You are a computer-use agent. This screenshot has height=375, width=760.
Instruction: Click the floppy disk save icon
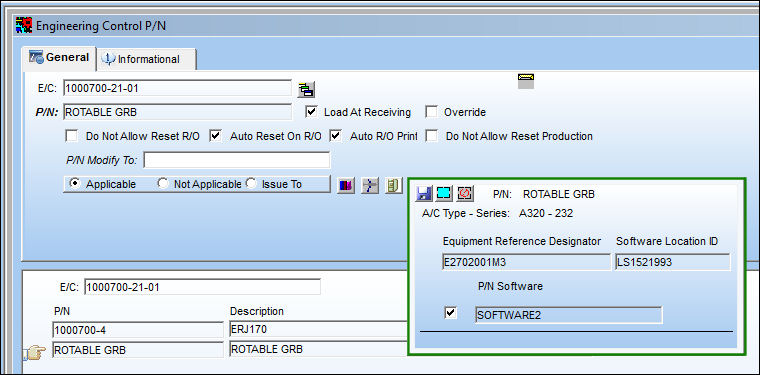tap(424, 194)
